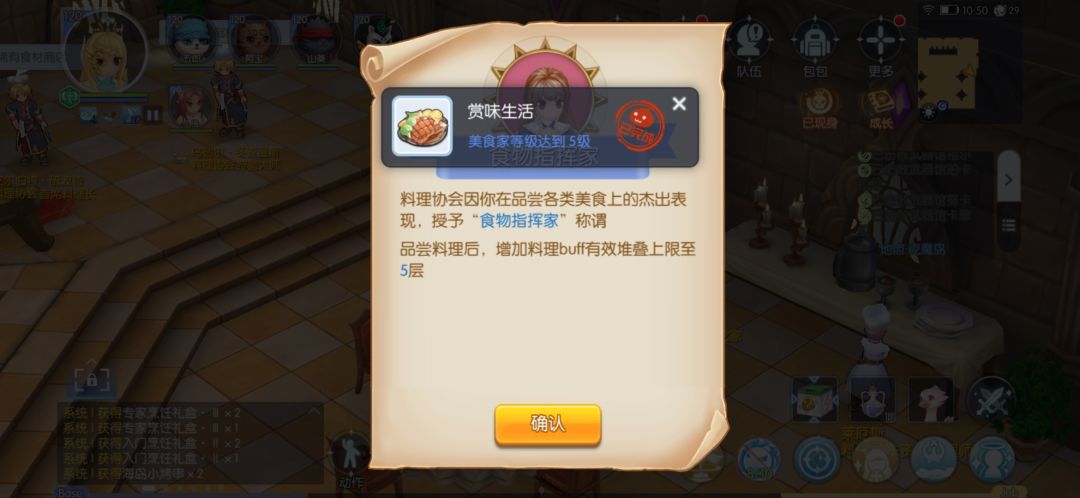Tap the crossed swords auto-battle icon
The image size is (1080, 498).
pyautogui.click(x=990, y=400)
